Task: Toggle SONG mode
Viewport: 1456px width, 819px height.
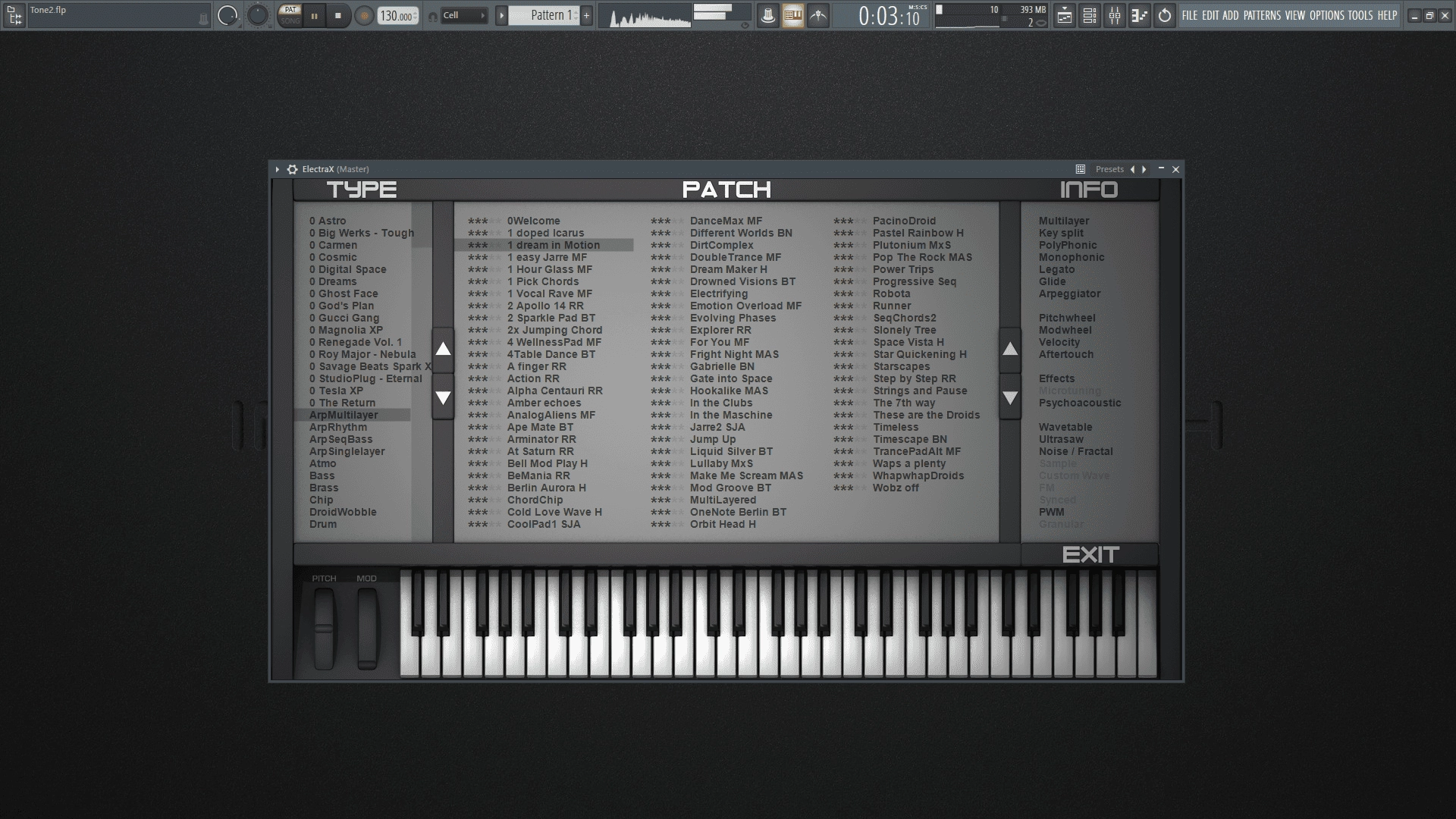Action: (x=290, y=21)
